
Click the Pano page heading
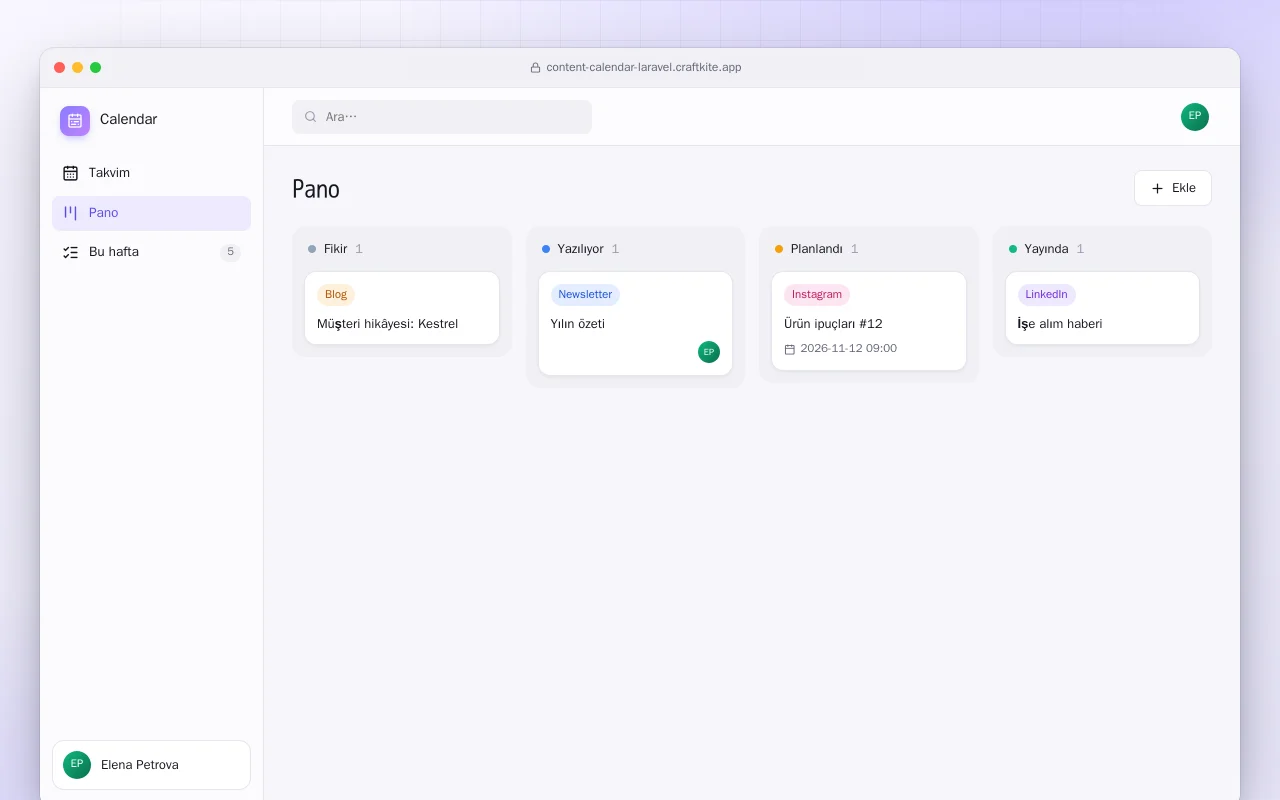tap(316, 189)
